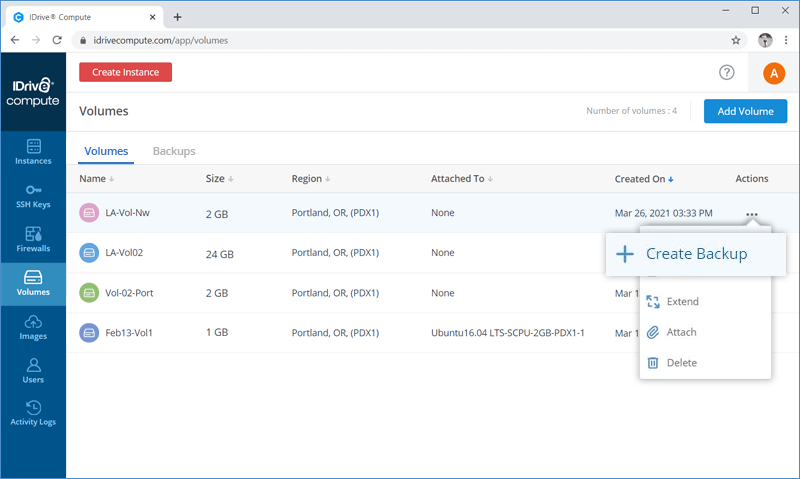Open the account avatar 'A' menu
Screen dimensions: 800x479
(773, 73)
